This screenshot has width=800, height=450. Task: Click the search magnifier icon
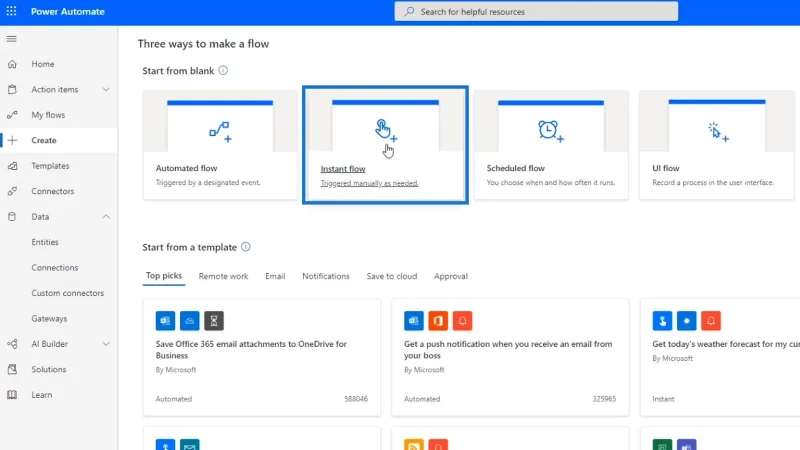[409, 11]
